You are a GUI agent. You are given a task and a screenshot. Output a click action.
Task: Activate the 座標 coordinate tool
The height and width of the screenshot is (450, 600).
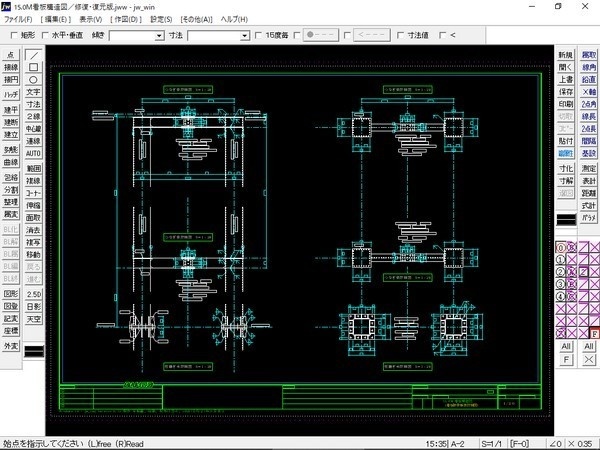(x=11, y=331)
